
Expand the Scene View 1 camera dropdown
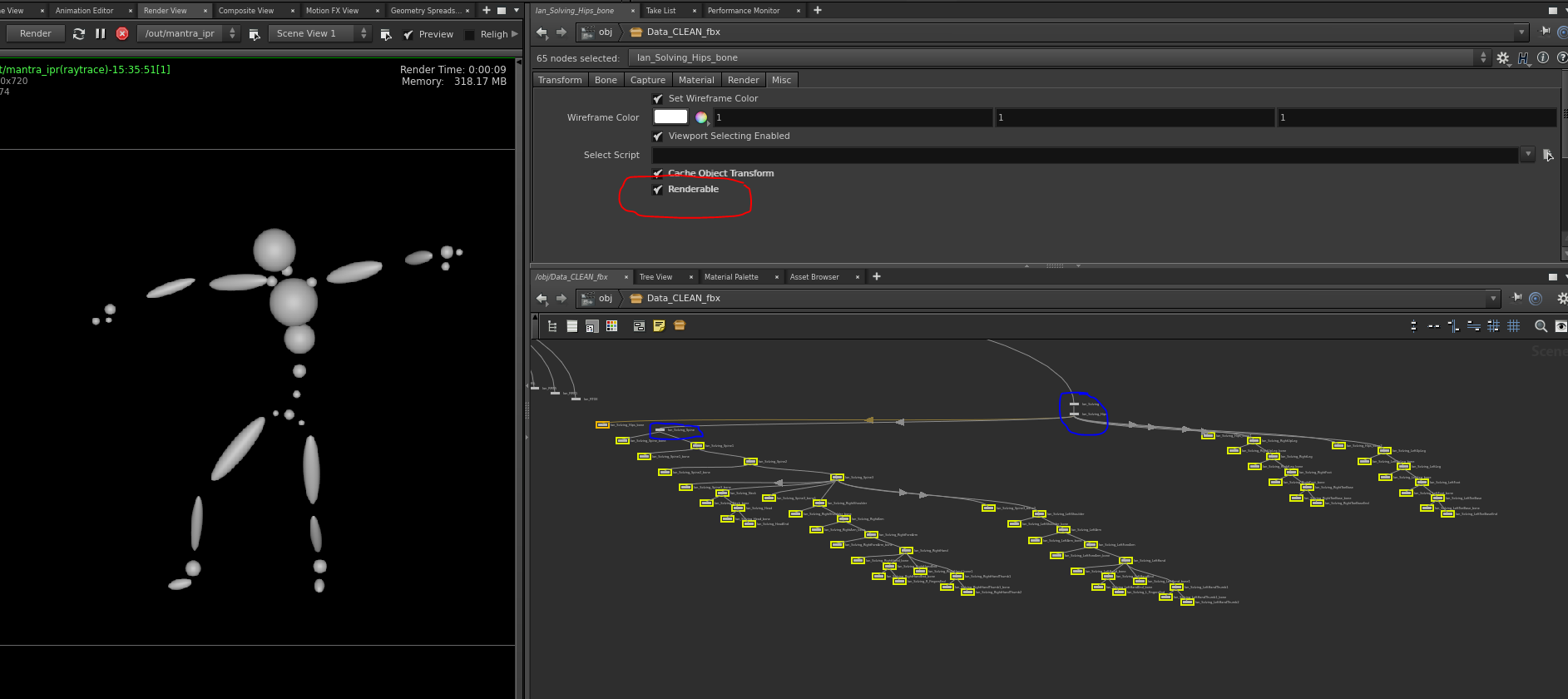coord(364,33)
